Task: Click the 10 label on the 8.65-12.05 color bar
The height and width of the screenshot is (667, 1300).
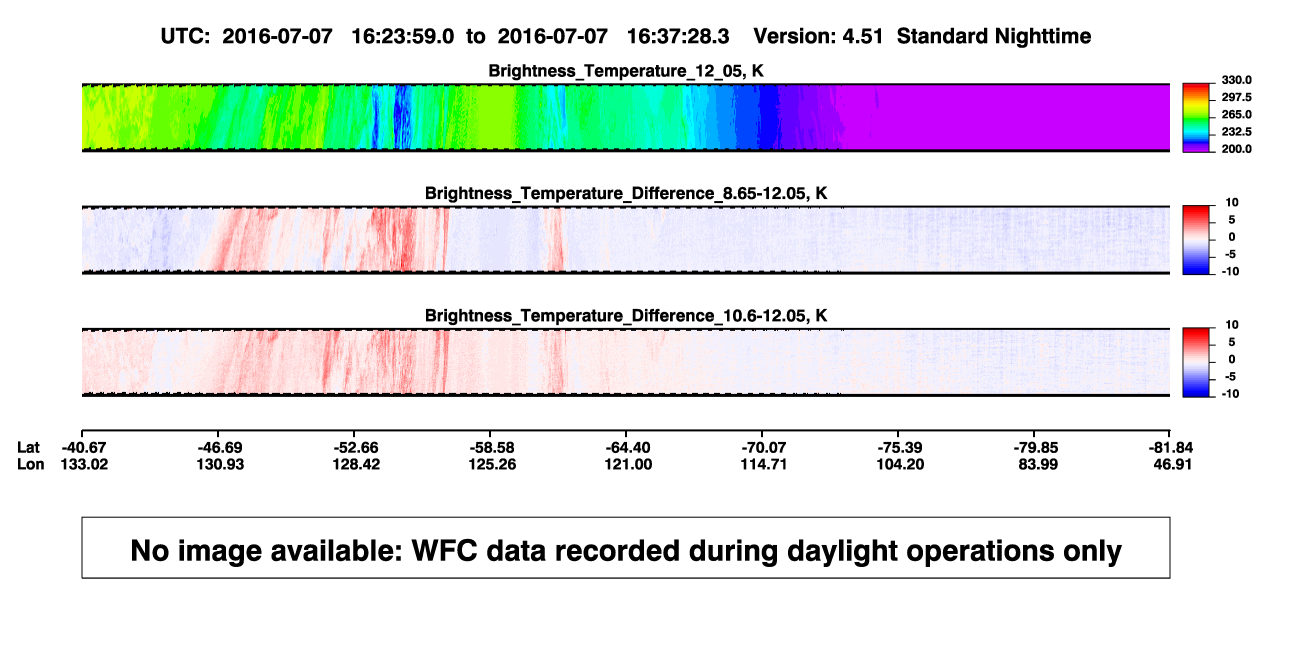Action: [x=1232, y=202]
